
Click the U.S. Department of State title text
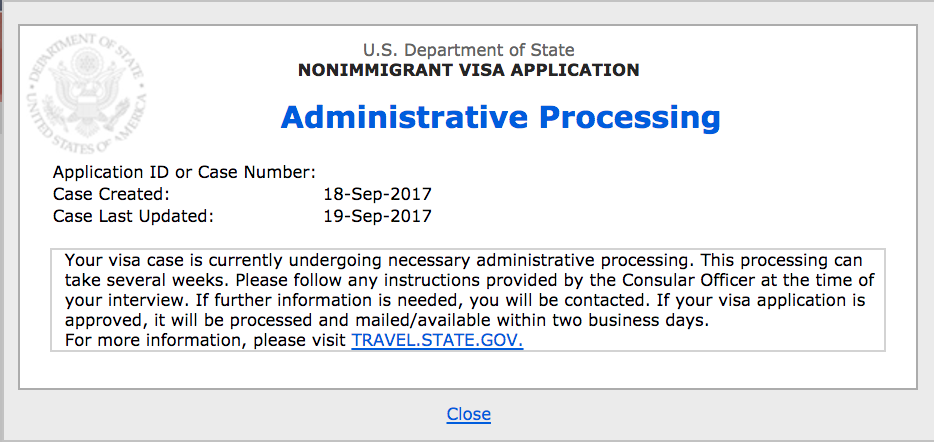point(469,50)
